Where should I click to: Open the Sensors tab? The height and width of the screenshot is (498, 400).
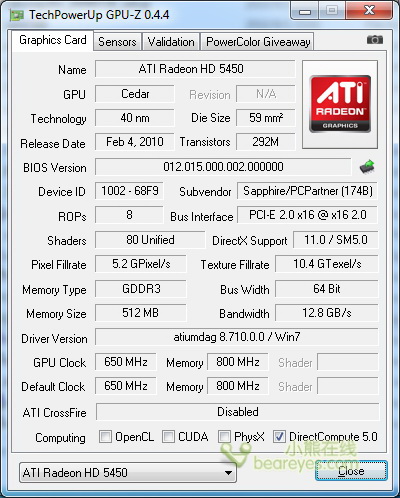(117, 42)
